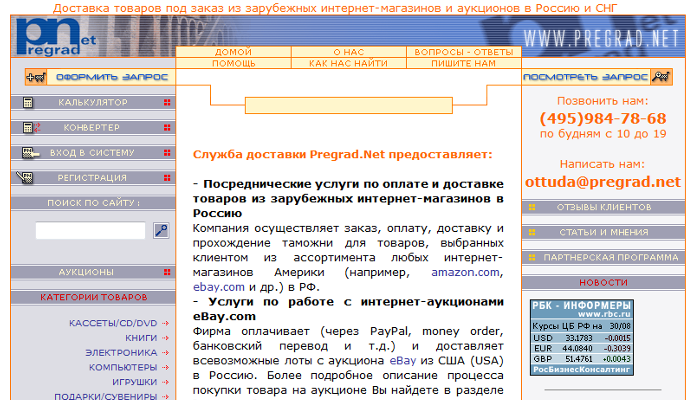Open the Компьютеры category

[123, 367]
